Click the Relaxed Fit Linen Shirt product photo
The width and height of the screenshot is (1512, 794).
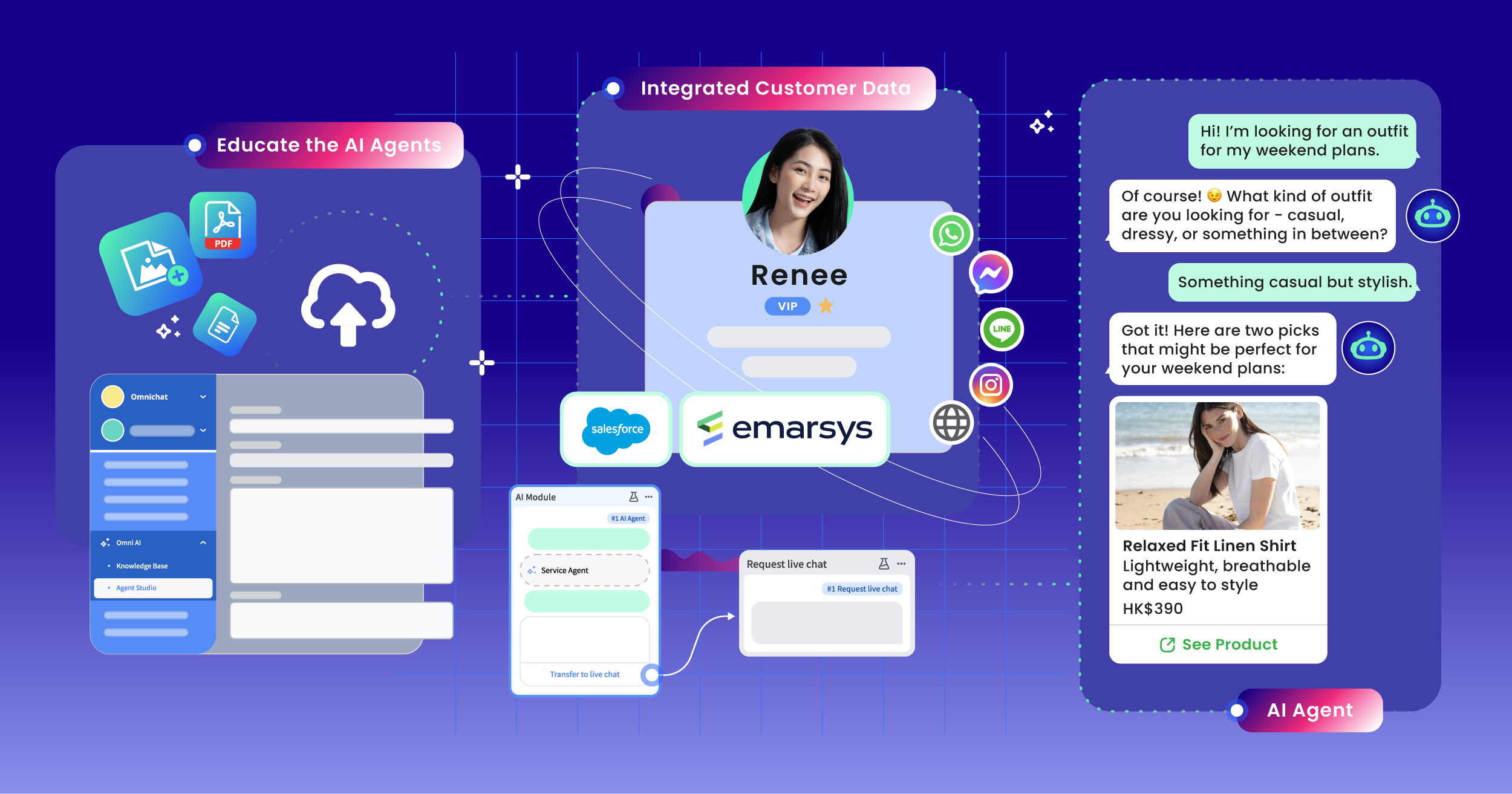pos(1217,466)
